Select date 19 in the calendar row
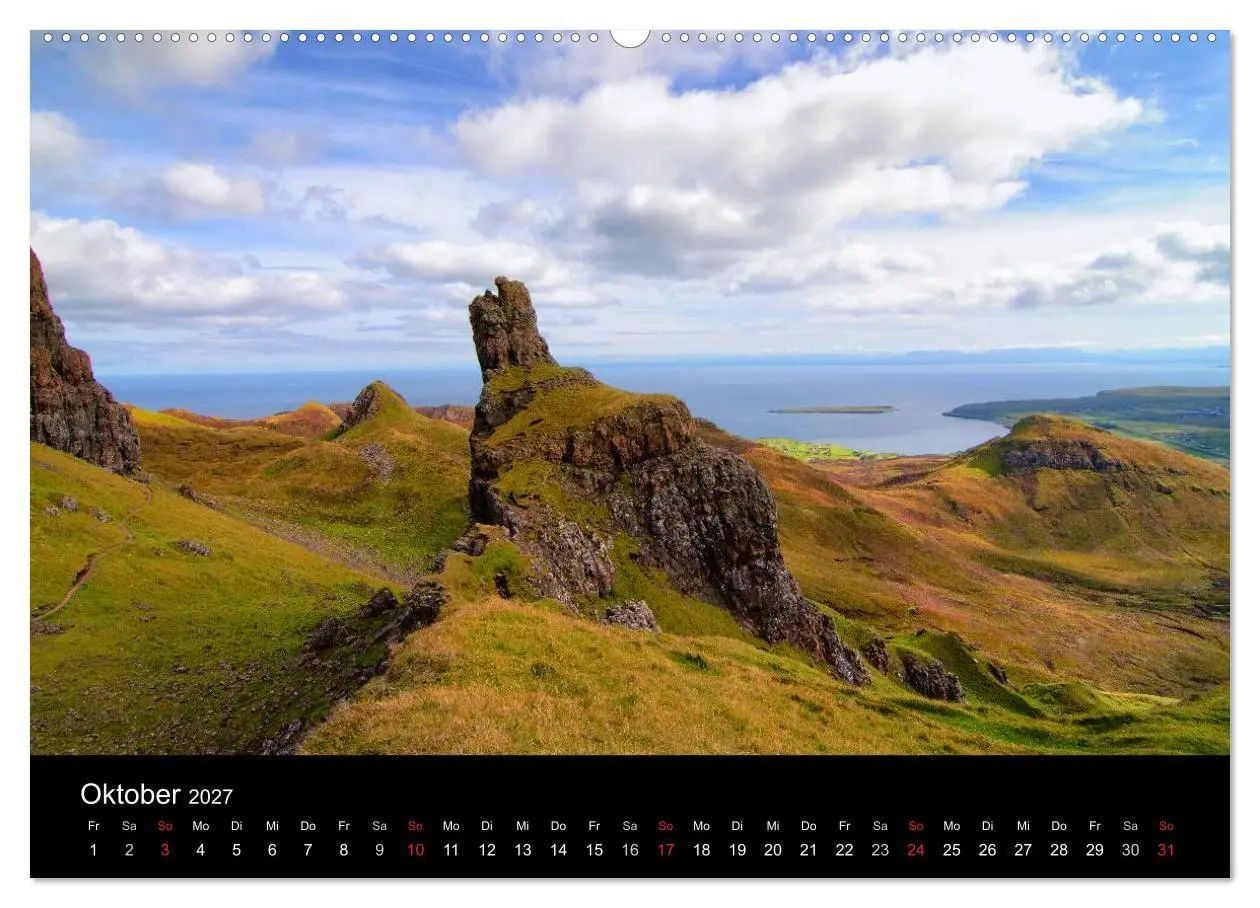The height and width of the screenshot is (908, 1260). [x=737, y=850]
